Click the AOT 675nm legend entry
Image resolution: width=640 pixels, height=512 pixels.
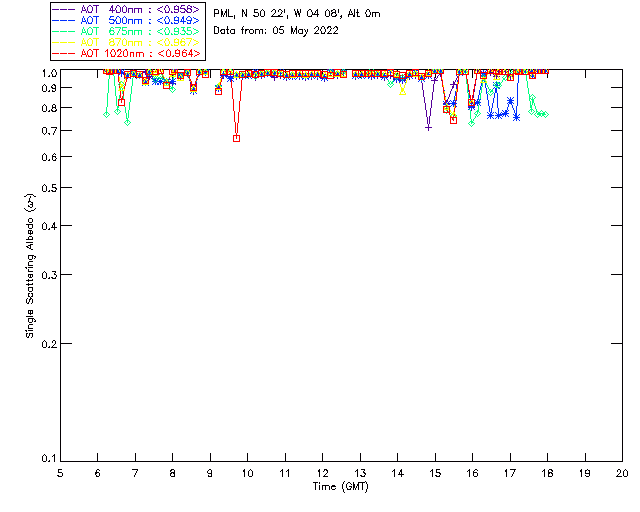[126, 31]
